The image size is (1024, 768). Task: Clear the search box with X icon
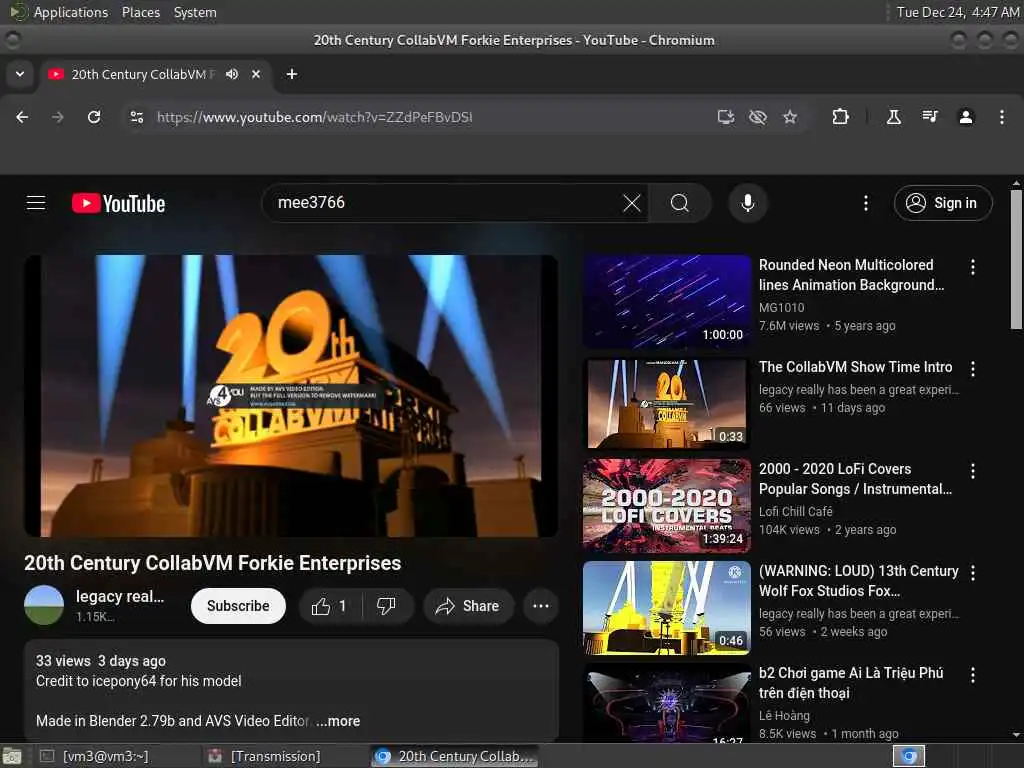click(x=632, y=203)
